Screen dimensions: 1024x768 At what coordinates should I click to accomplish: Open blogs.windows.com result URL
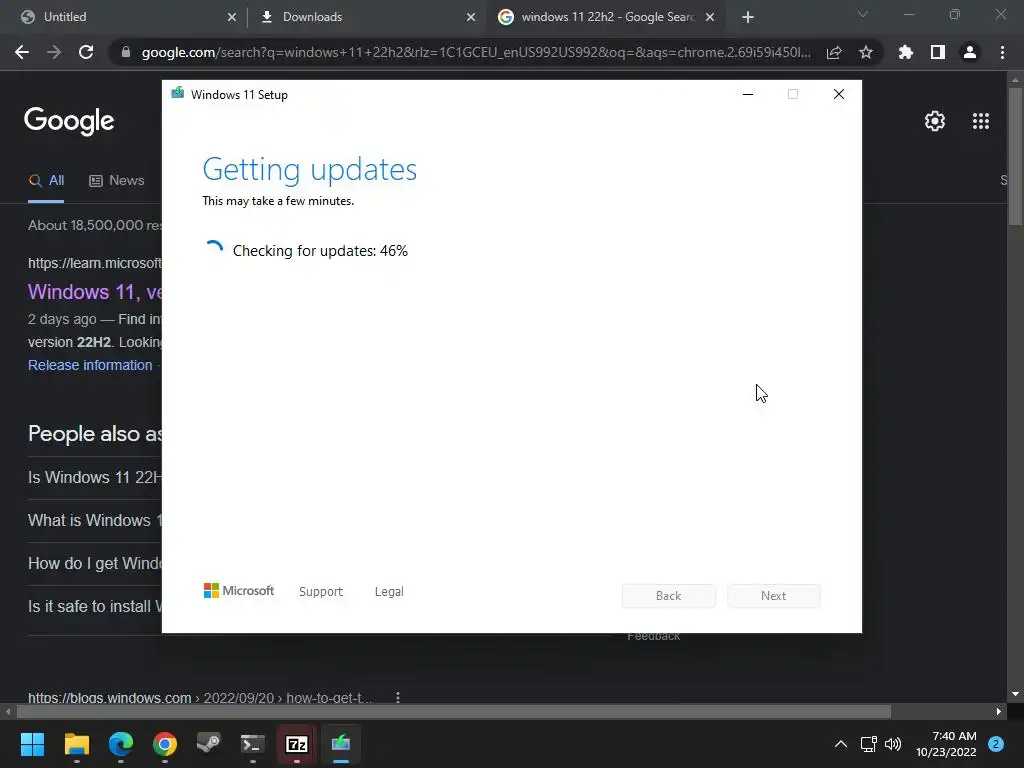coord(200,697)
